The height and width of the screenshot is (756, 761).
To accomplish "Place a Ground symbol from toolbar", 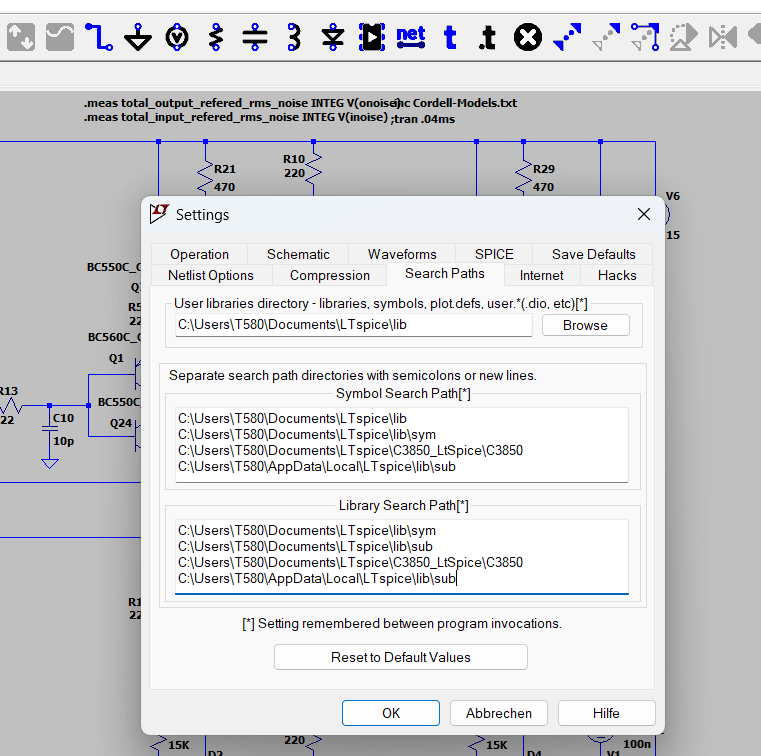I will pos(138,37).
